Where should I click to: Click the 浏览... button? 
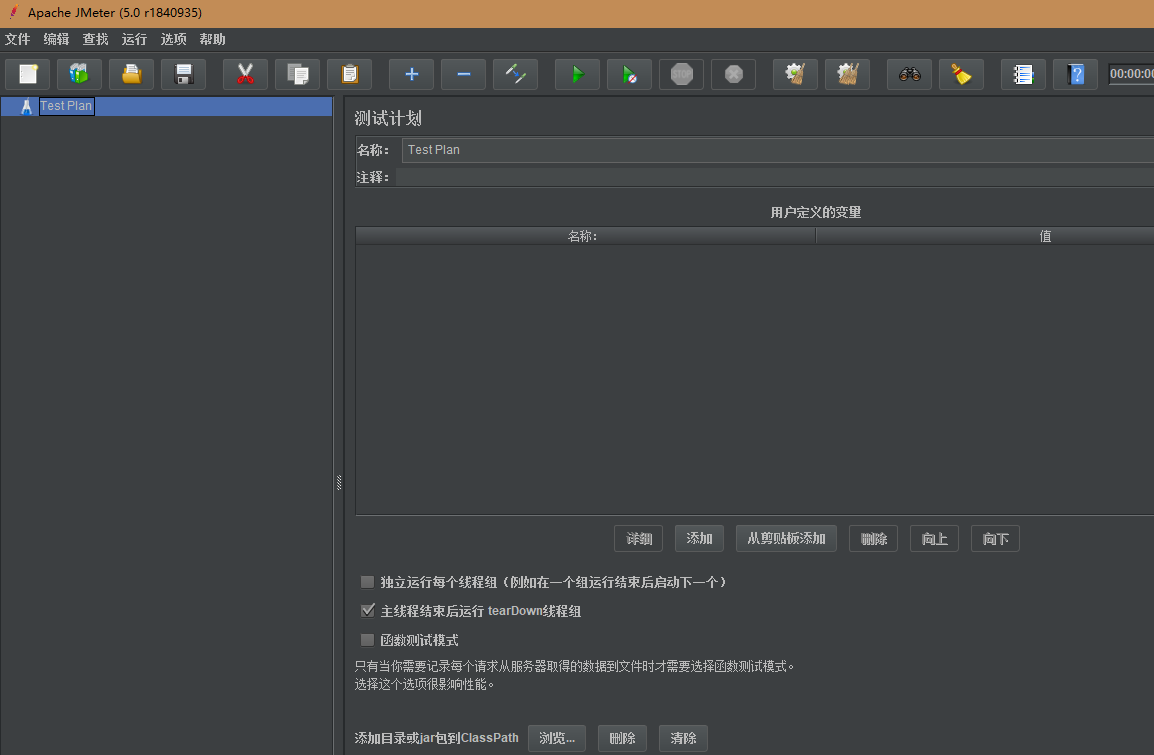tap(557, 738)
